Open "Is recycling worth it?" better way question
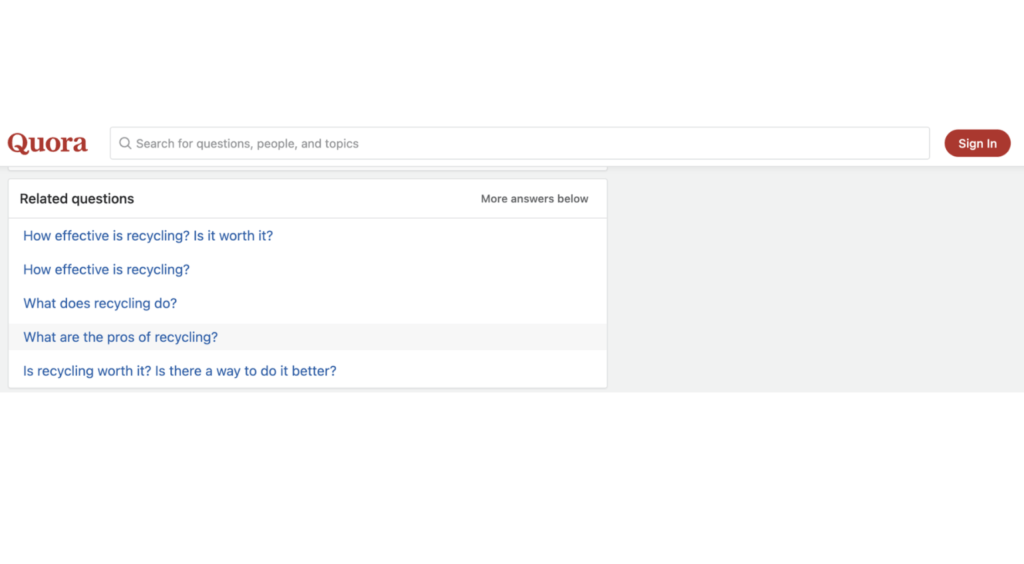 tap(180, 371)
